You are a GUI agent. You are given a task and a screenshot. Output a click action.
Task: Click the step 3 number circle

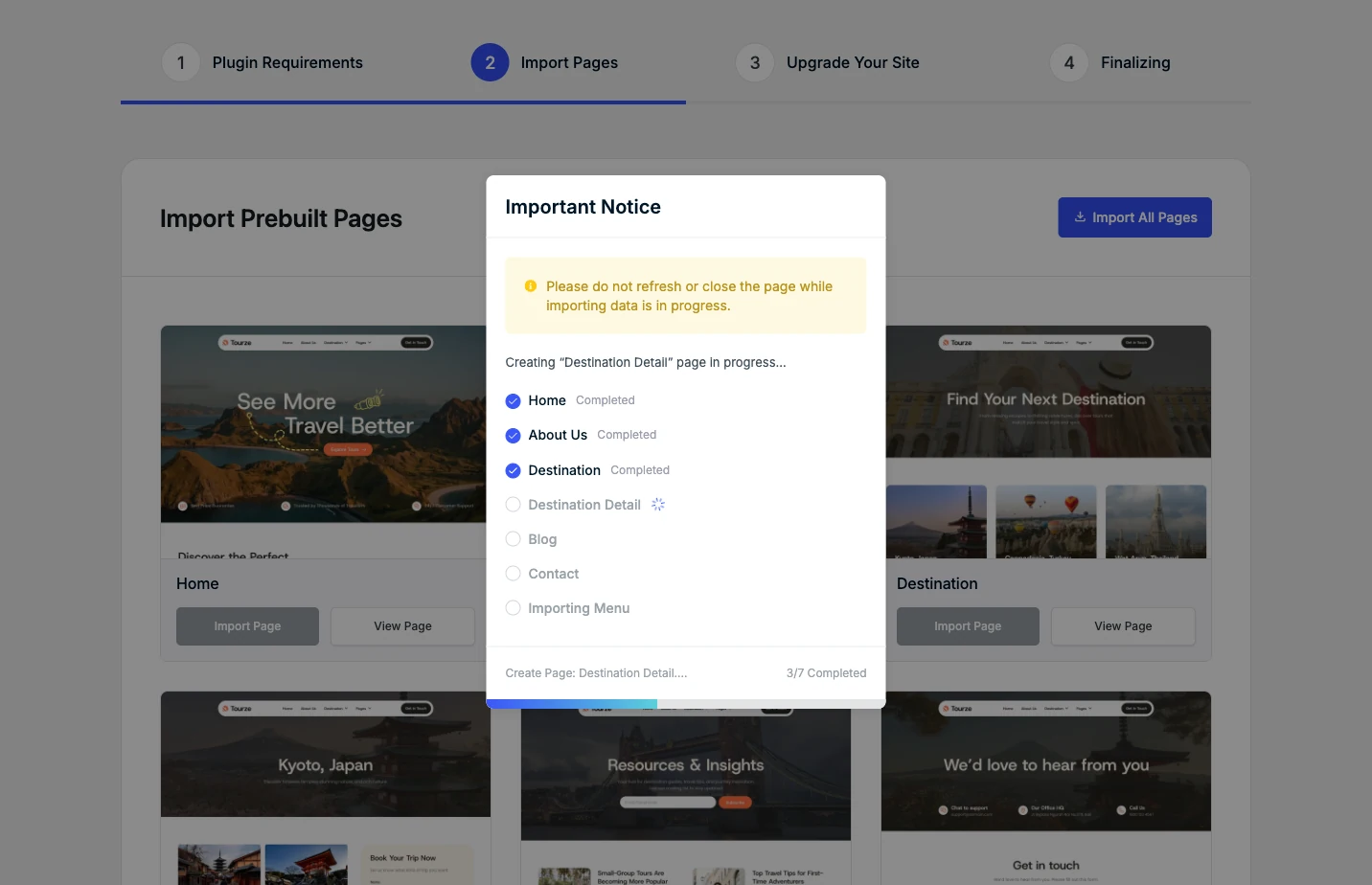point(755,63)
